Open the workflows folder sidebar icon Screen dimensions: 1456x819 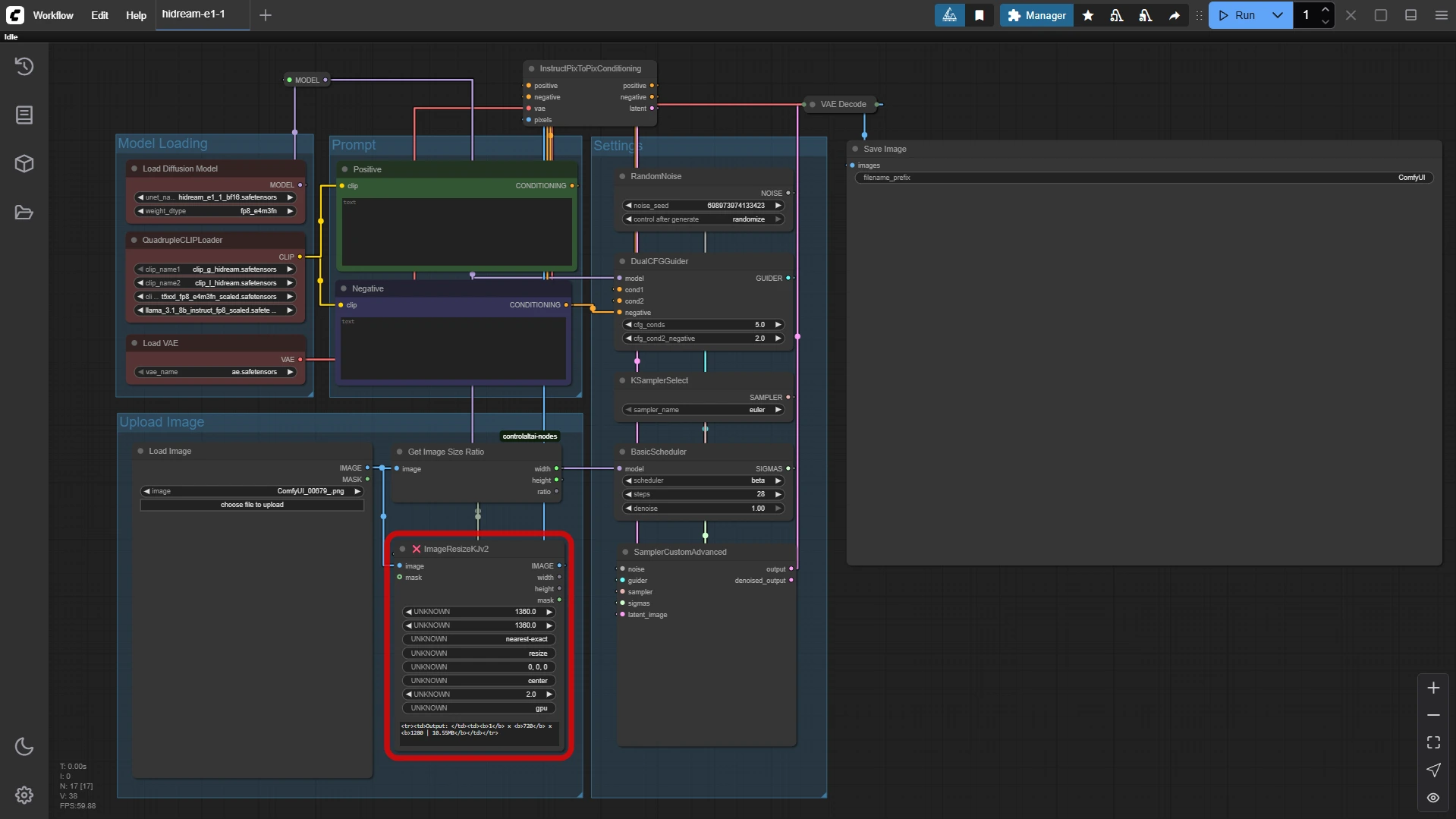24,213
